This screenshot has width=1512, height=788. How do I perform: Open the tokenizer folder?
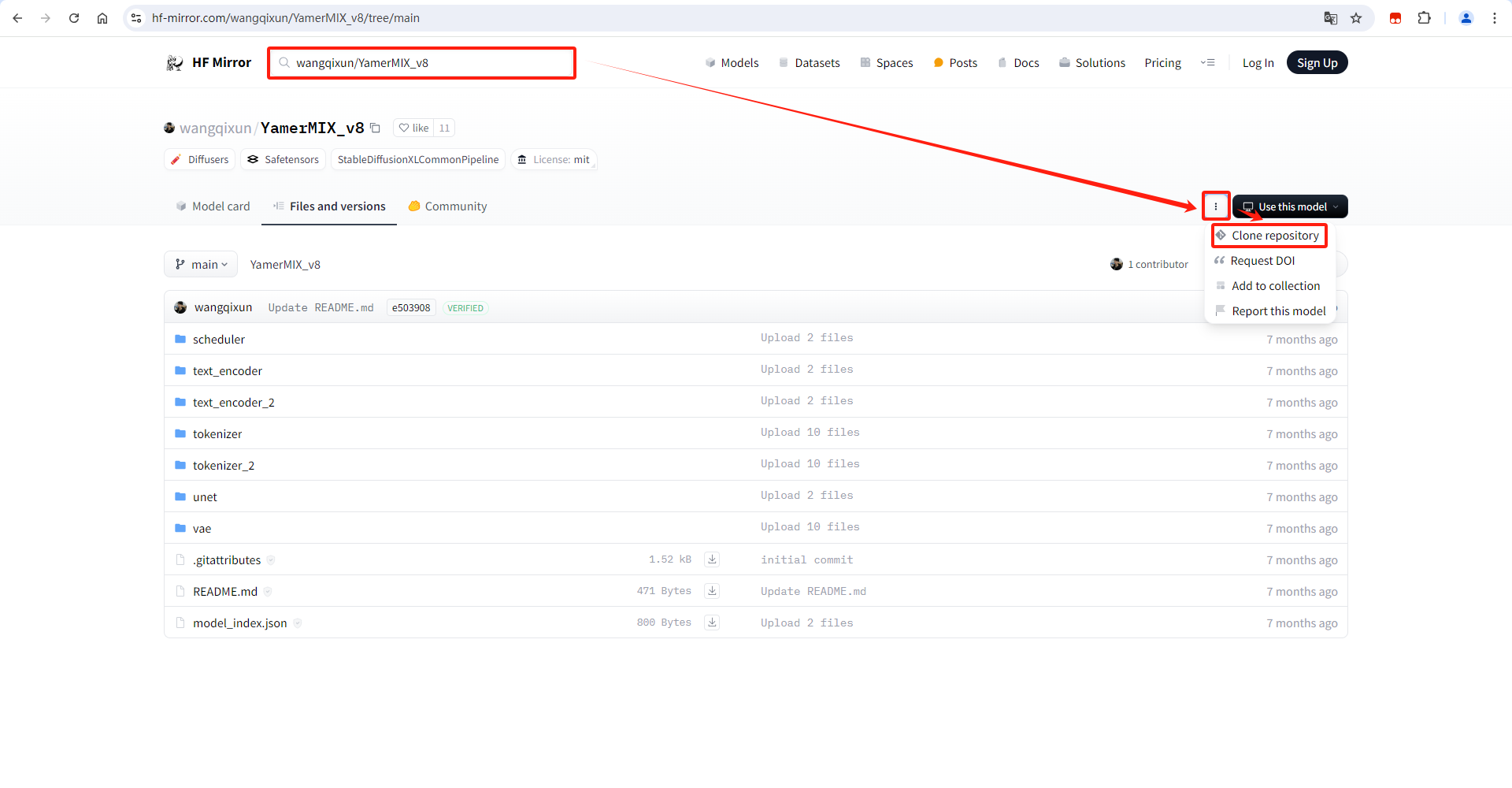pos(217,434)
